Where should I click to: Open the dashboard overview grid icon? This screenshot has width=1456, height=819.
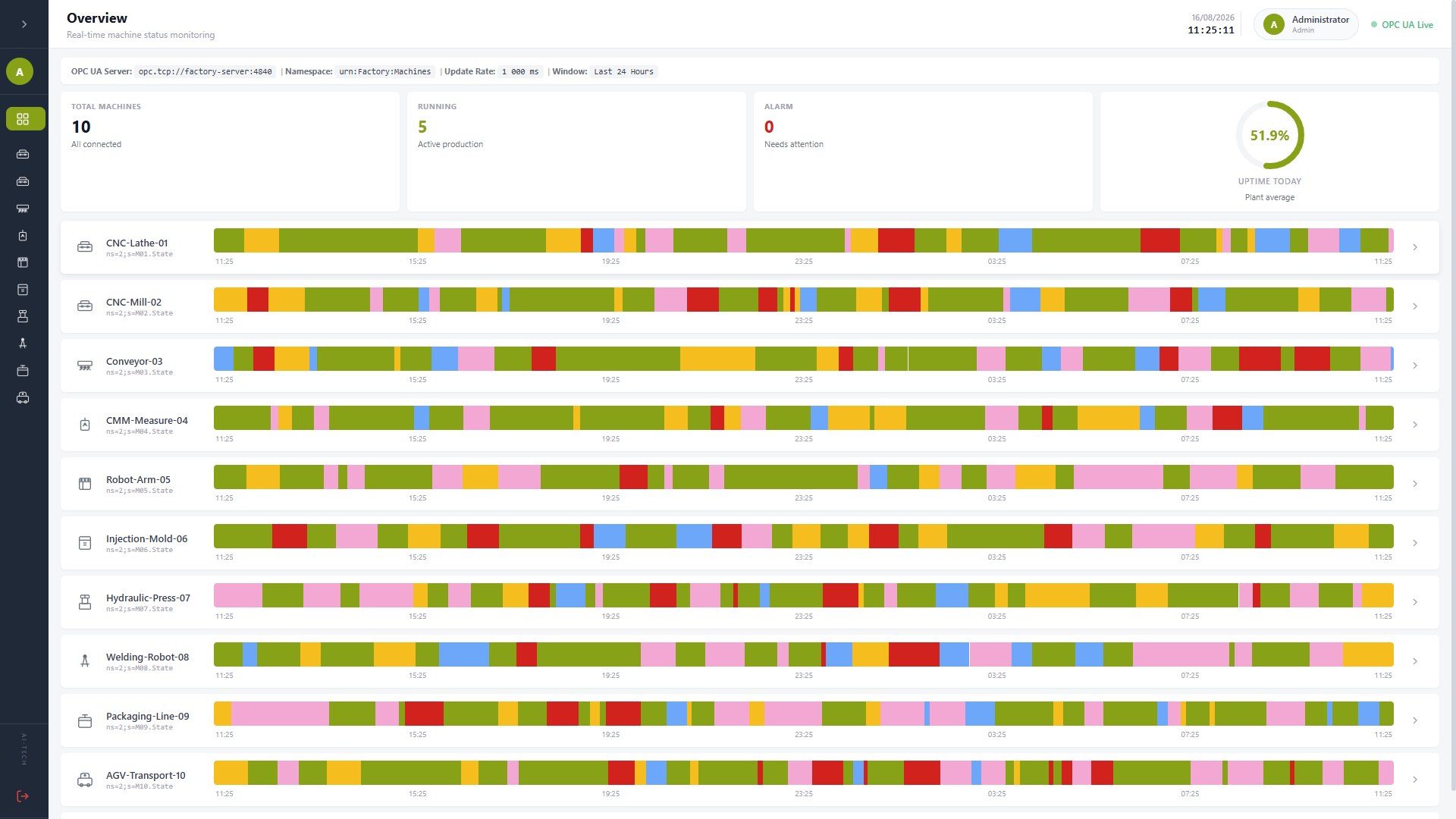[23, 119]
